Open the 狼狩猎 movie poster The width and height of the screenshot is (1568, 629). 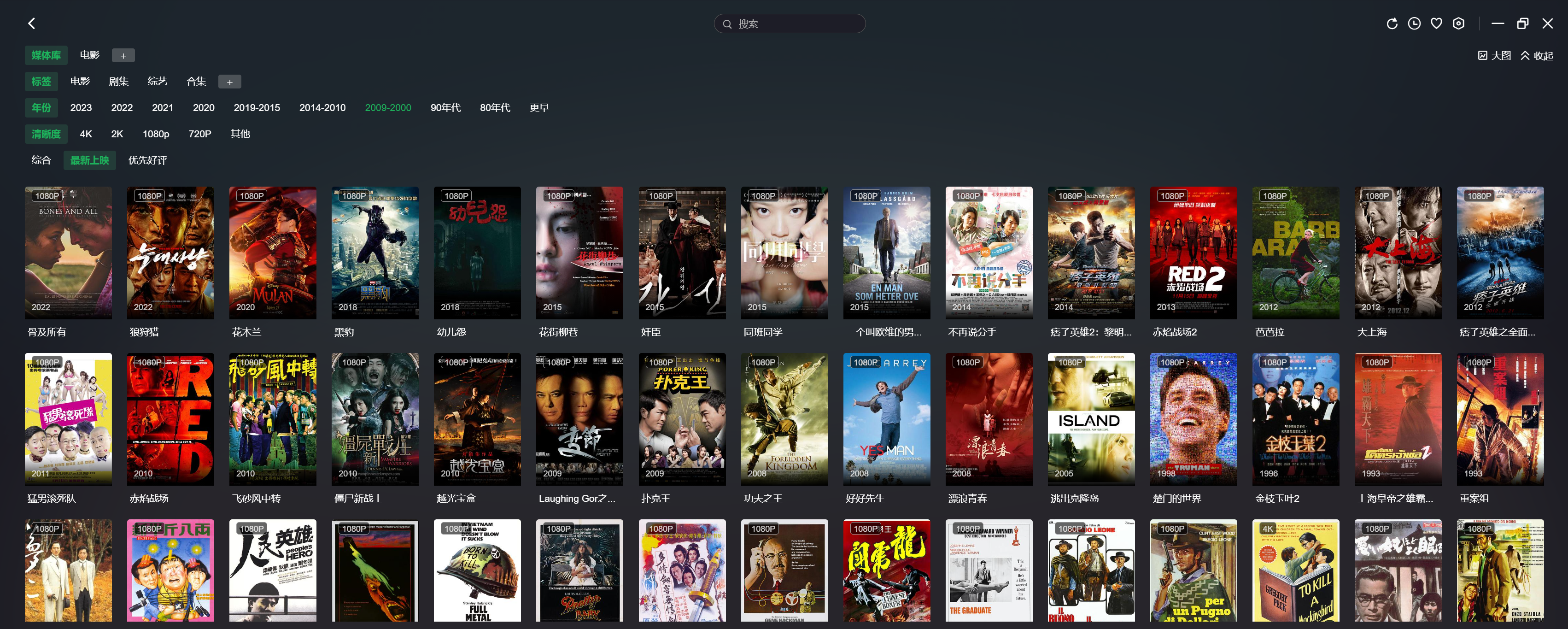point(170,253)
